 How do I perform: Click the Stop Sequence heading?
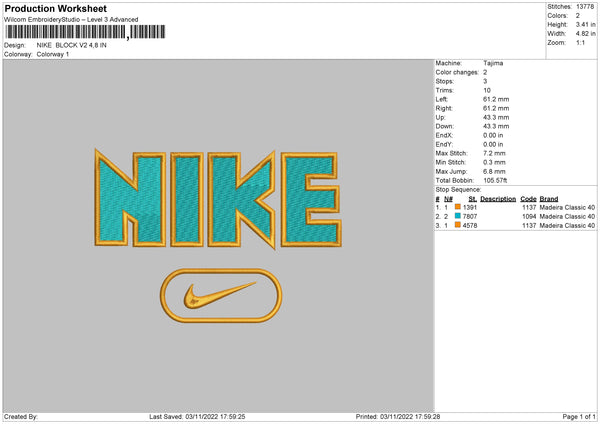[x=458, y=188]
